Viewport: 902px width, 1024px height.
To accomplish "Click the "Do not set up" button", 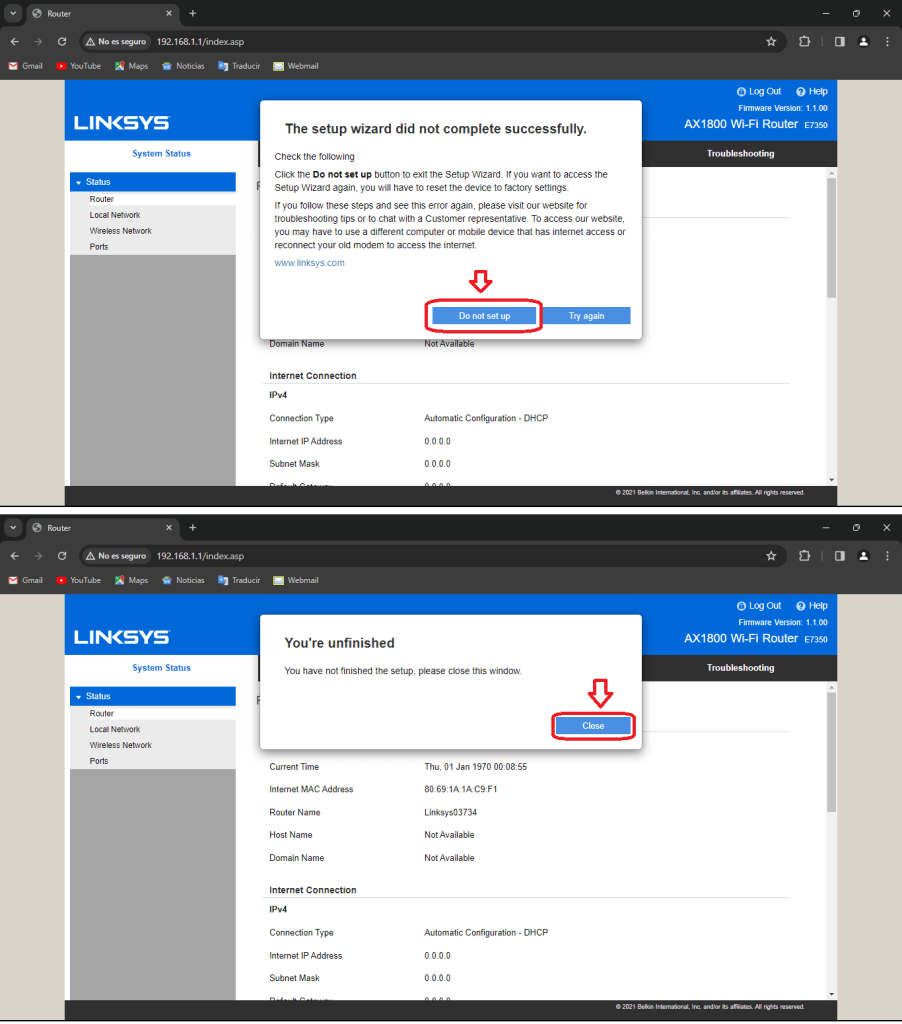I will pos(484,316).
